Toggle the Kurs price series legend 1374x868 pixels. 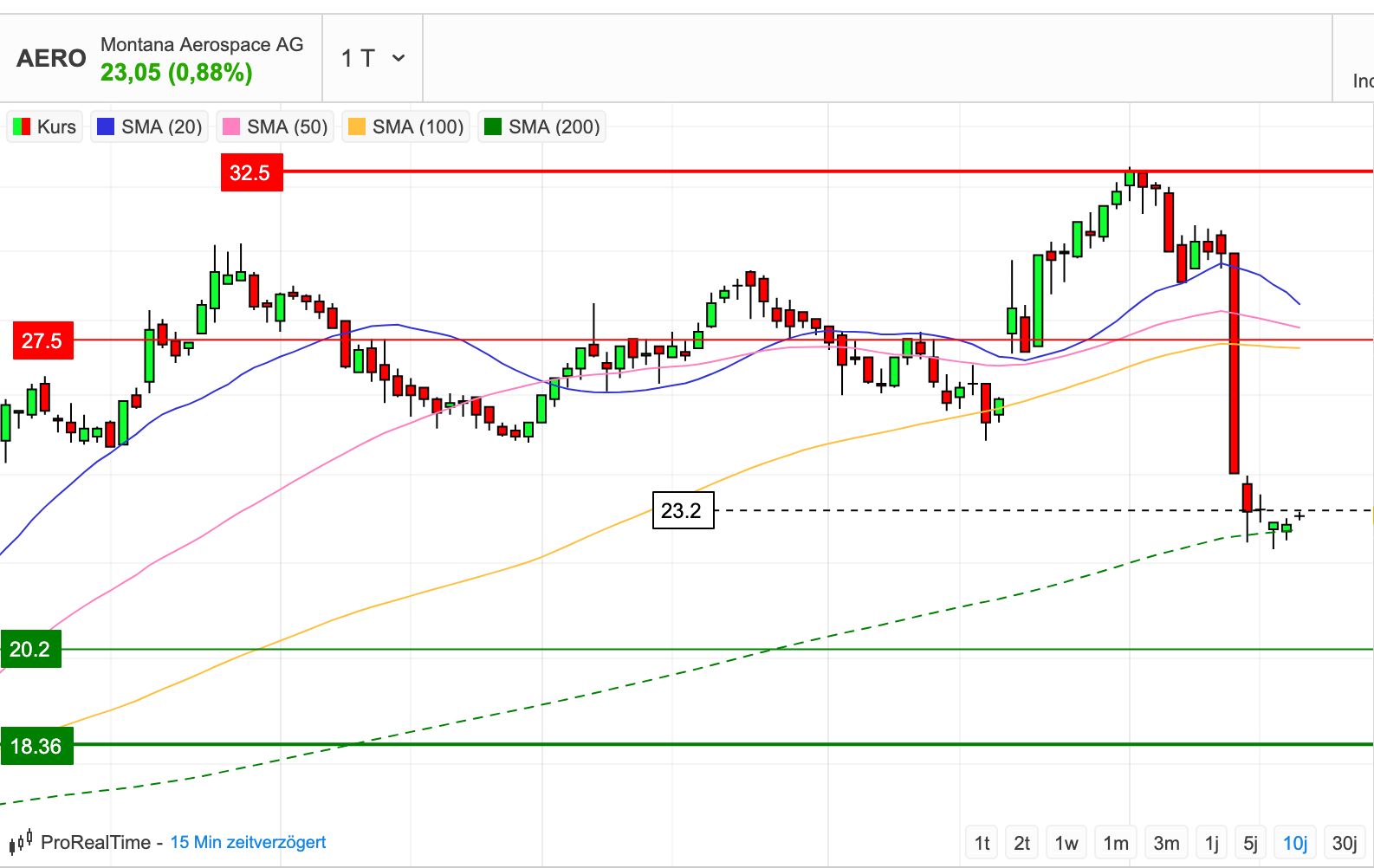(x=45, y=126)
